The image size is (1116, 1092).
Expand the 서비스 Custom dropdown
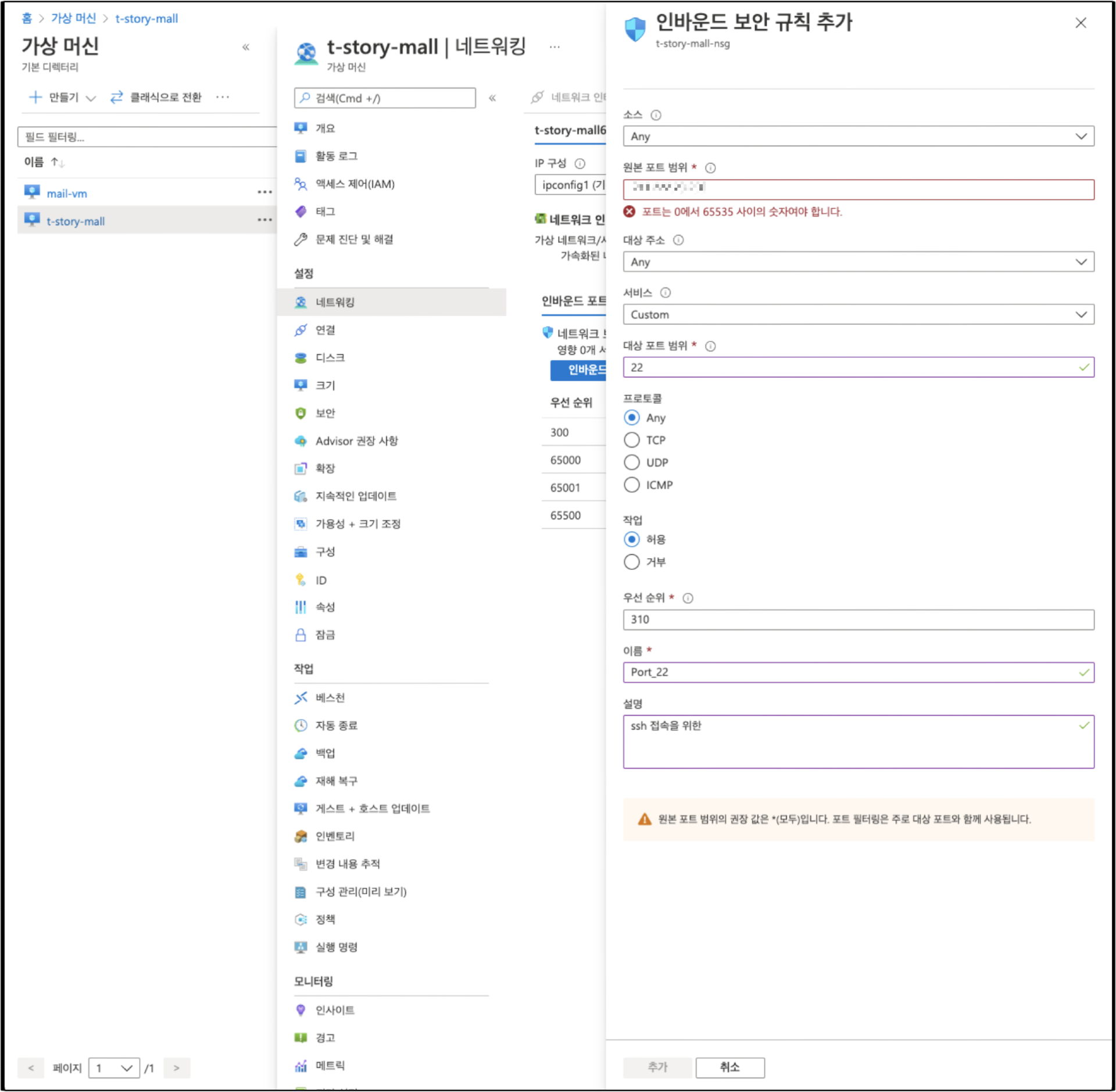(x=858, y=314)
